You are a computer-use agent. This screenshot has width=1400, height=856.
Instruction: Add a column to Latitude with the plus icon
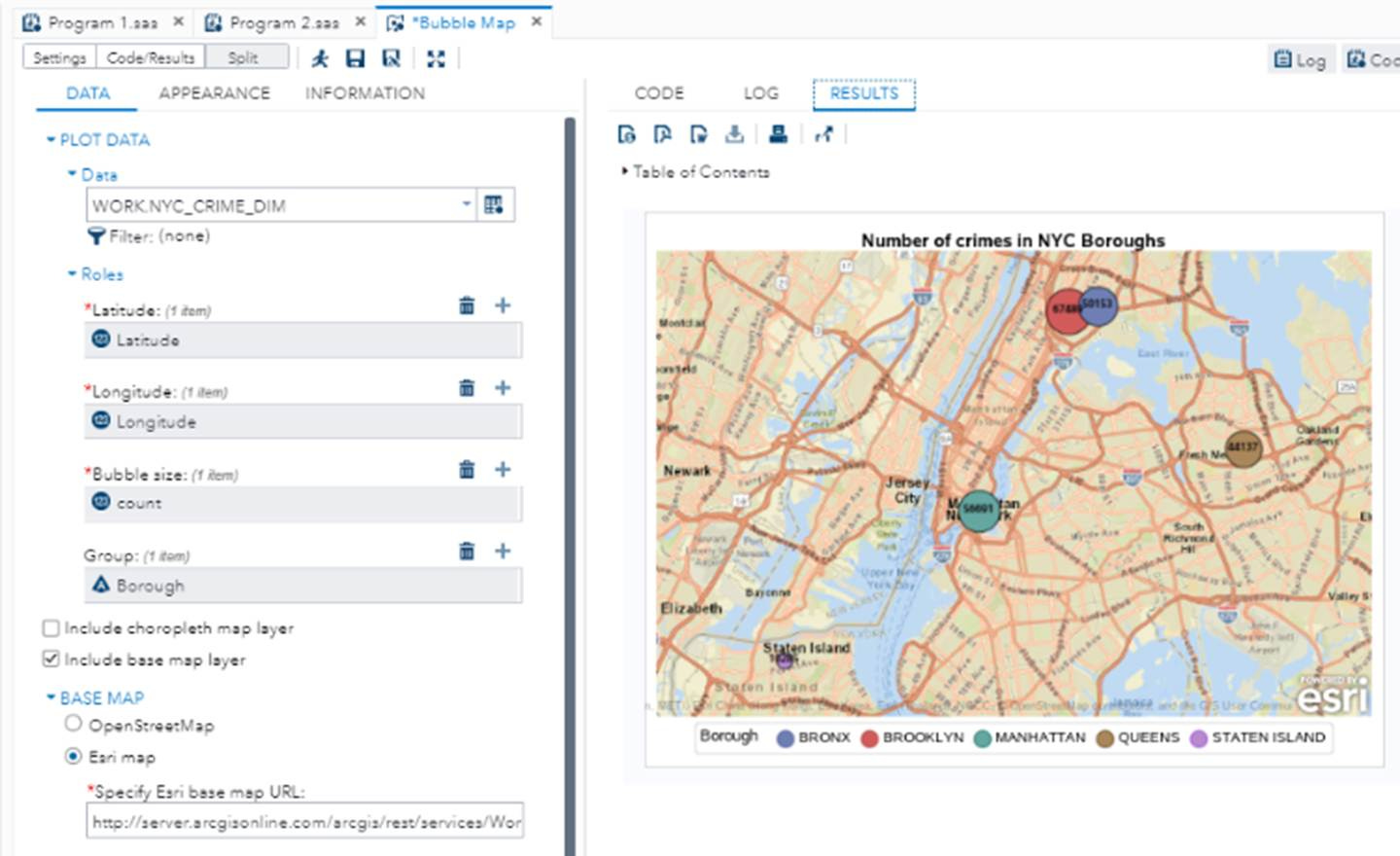(x=503, y=305)
